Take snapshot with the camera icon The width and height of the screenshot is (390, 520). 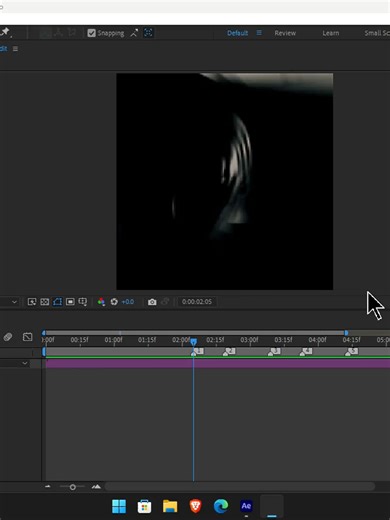[152, 302]
